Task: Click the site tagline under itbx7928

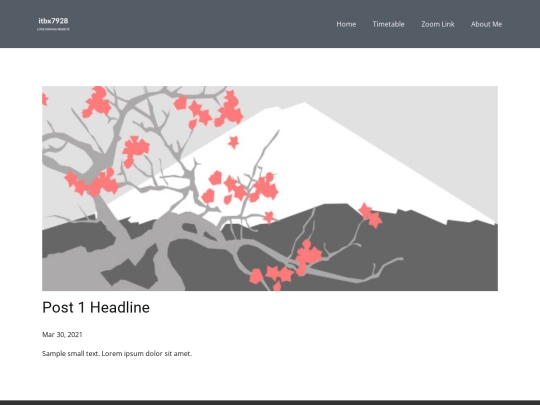Action: pos(53,29)
